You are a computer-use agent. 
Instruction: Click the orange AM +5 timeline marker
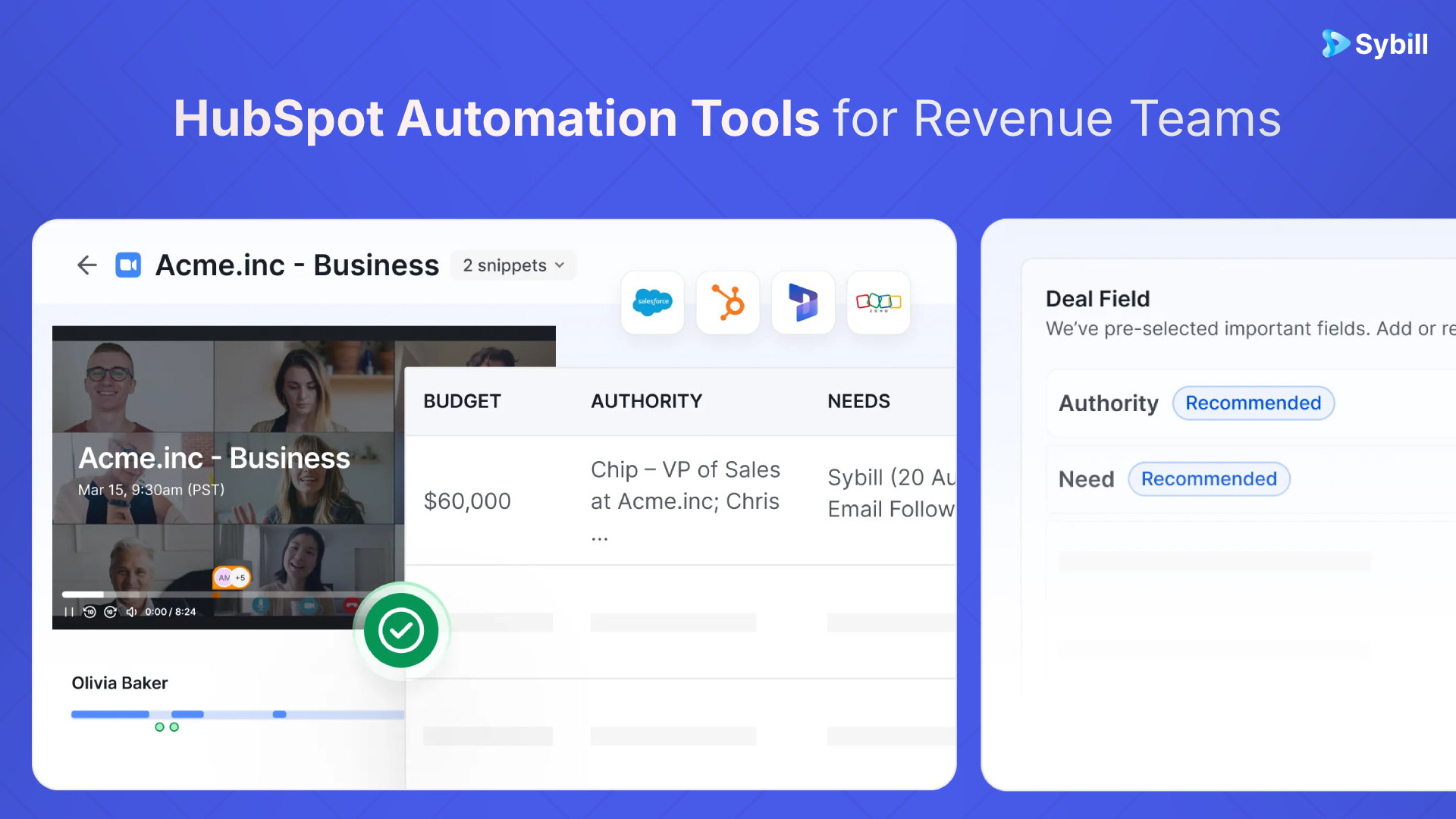(231, 578)
